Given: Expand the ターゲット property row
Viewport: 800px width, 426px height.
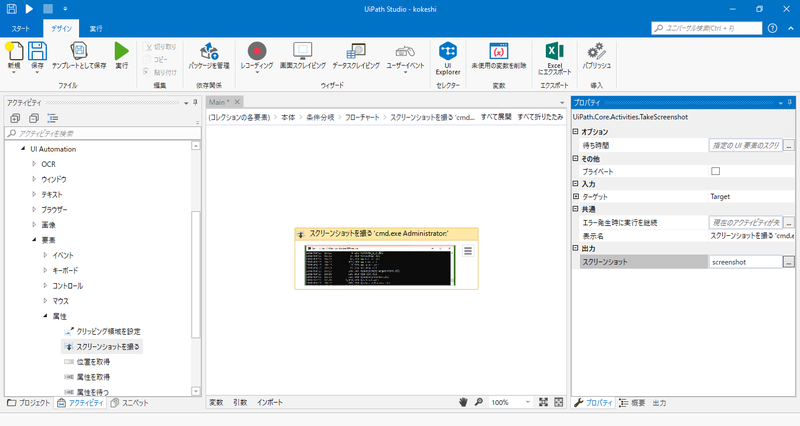Looking at the screenshot, I should [576, 196].
